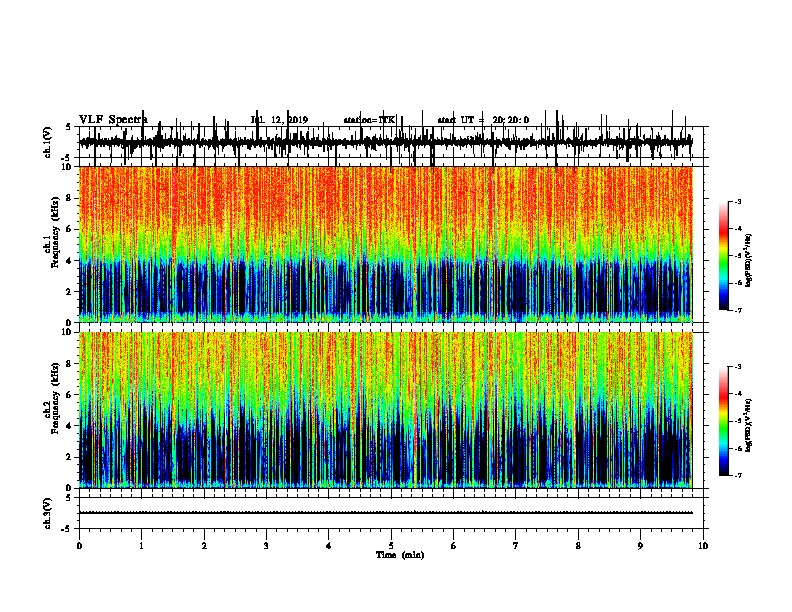
Task: Click time axis tick label 0
Action: click(79, 546)
